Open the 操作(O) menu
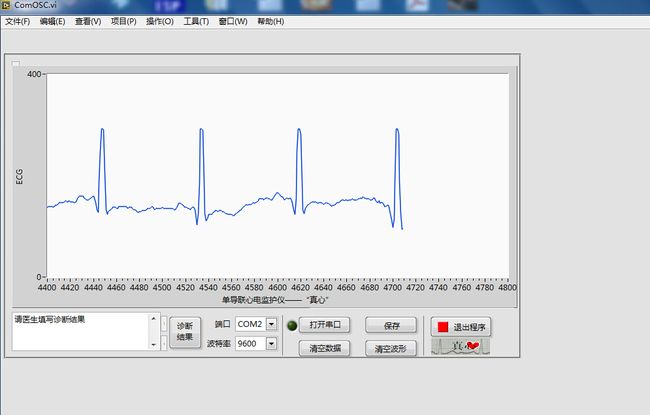Screen dimensions: 650x415 point(160,22)
